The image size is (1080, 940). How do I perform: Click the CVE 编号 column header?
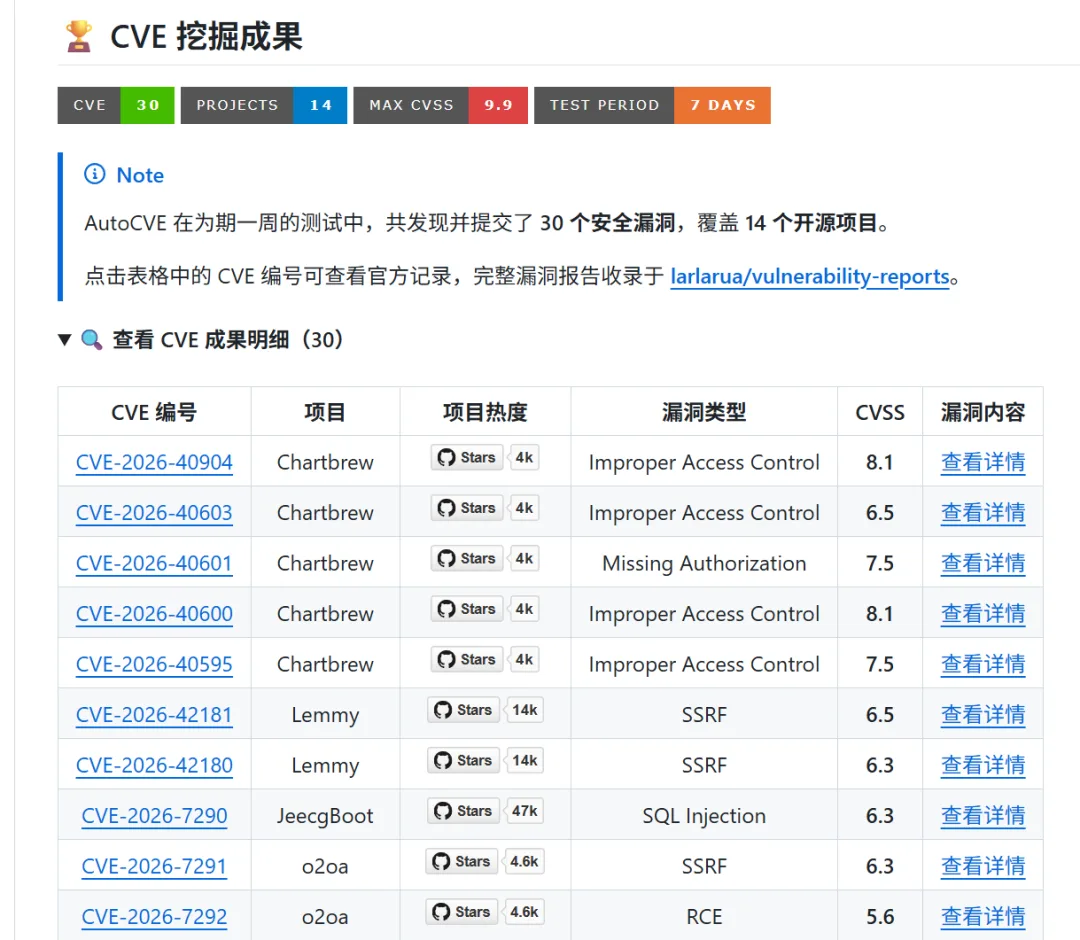(x=154, y=412)
